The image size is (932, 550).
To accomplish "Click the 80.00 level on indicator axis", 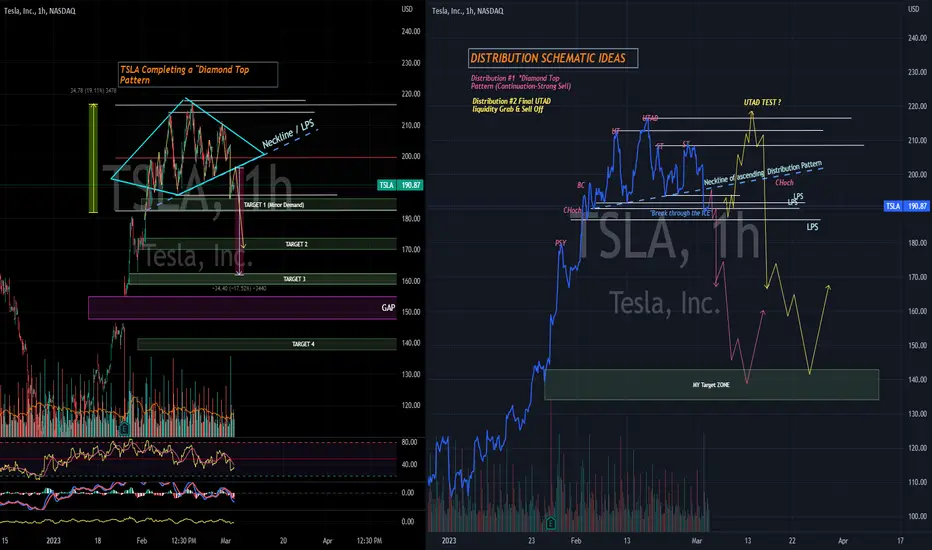I will pyautogui.click(x=409, y=442).
